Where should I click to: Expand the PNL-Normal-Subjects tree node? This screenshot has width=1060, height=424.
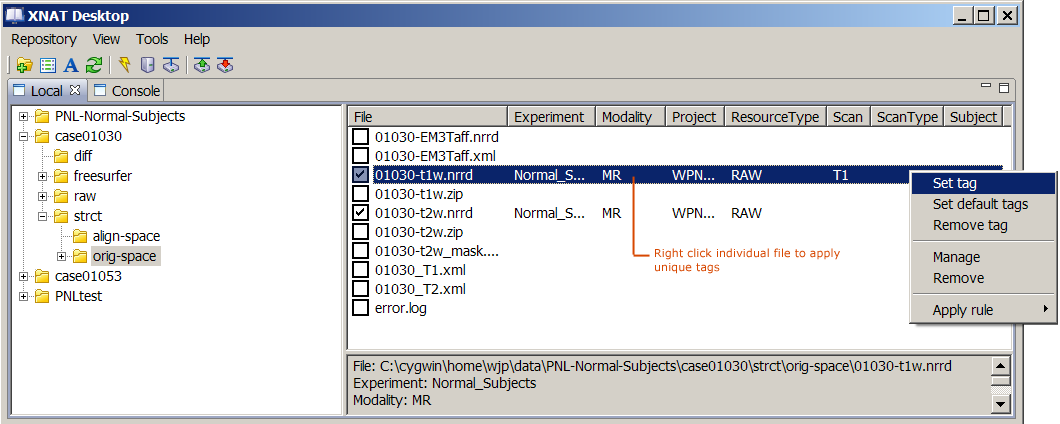(x=23, y=116)
